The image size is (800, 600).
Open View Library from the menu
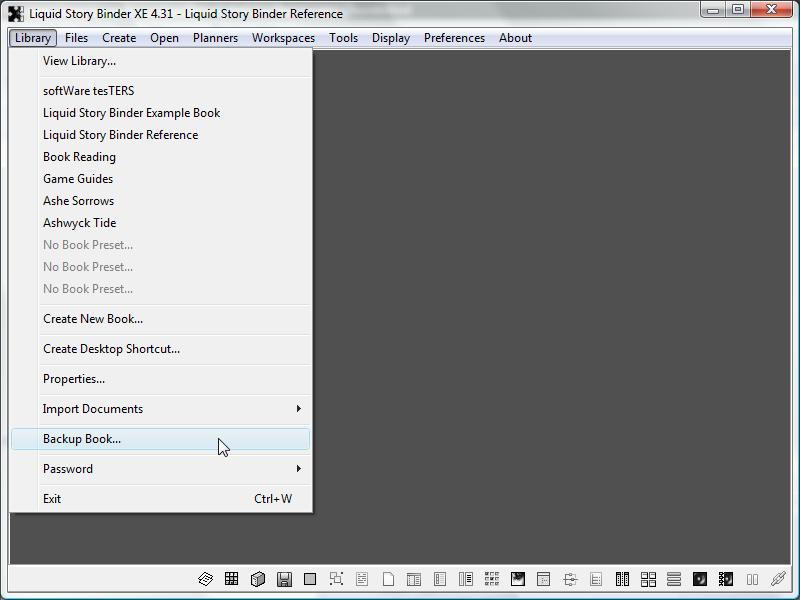79,61
